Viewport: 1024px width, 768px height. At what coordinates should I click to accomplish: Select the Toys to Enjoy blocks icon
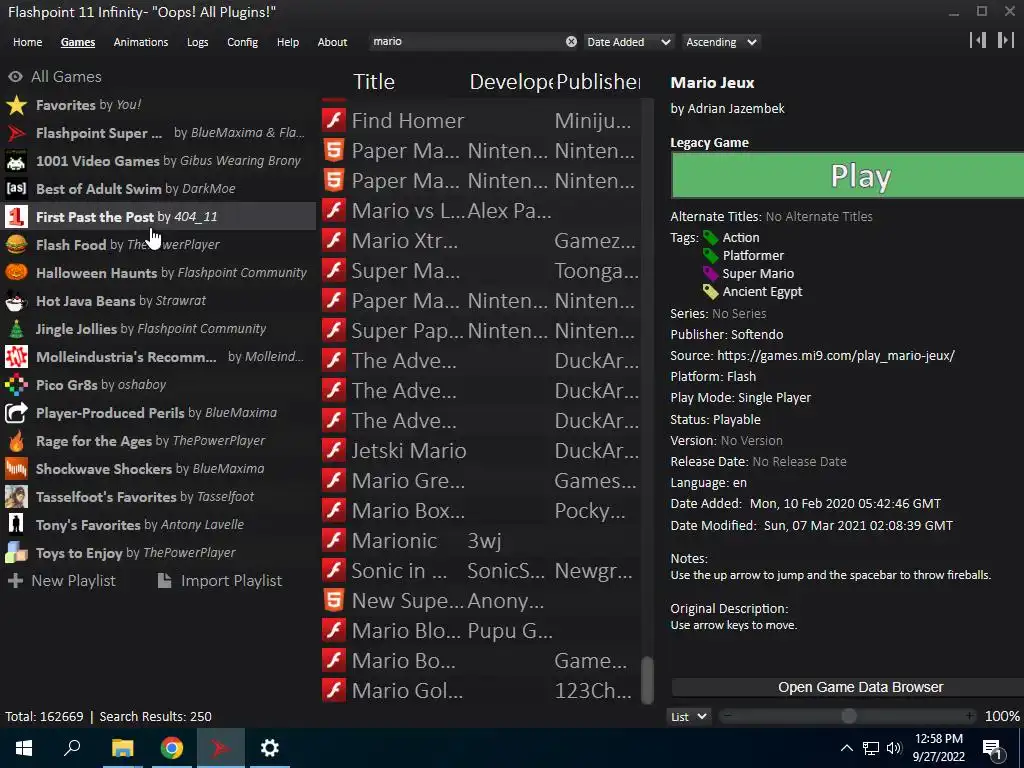pos(16,553)
